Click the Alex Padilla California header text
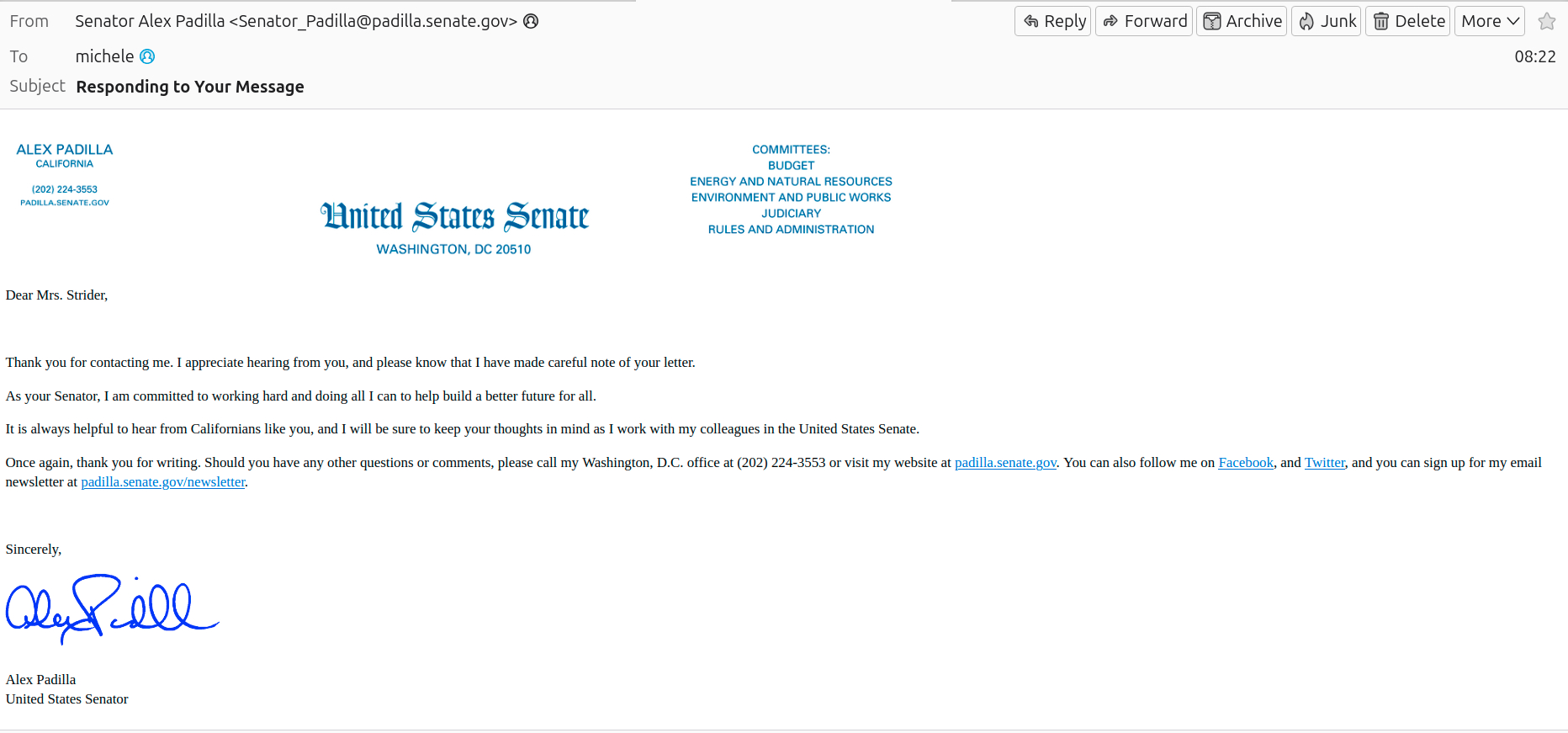This screenshot has height=733, width=1568. tap(65, 156)
